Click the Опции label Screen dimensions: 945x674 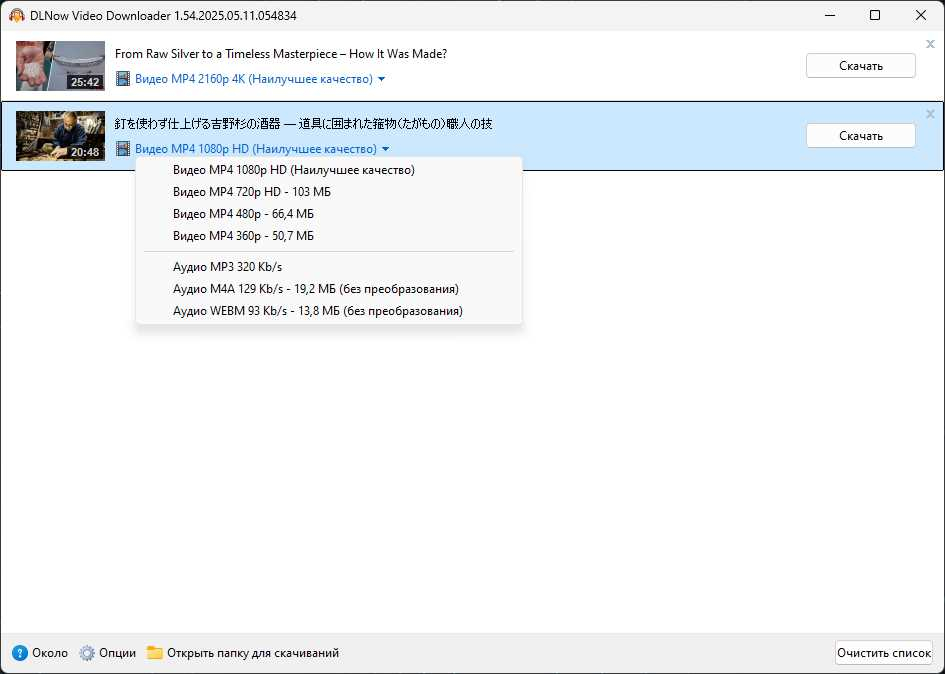[x=118, y=653]
